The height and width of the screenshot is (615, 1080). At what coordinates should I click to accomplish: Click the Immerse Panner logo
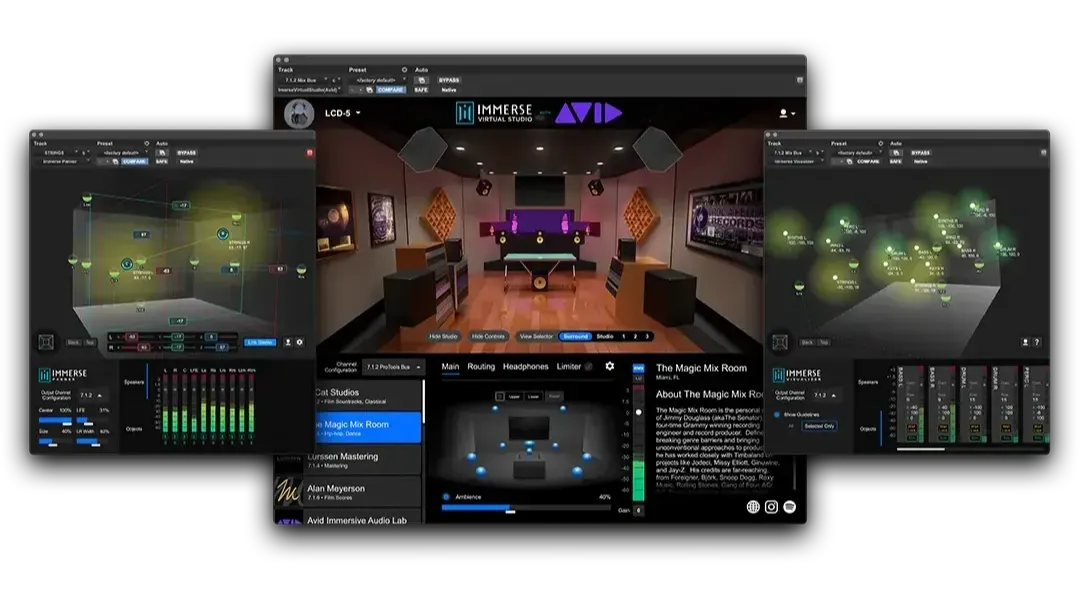63,375
